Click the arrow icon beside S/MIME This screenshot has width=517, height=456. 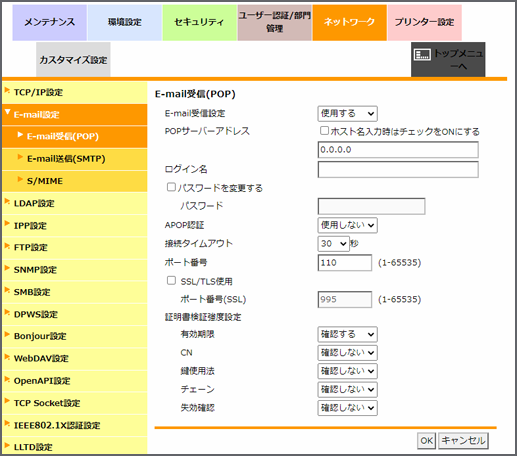pyautogui.click(x=20, y=179)
